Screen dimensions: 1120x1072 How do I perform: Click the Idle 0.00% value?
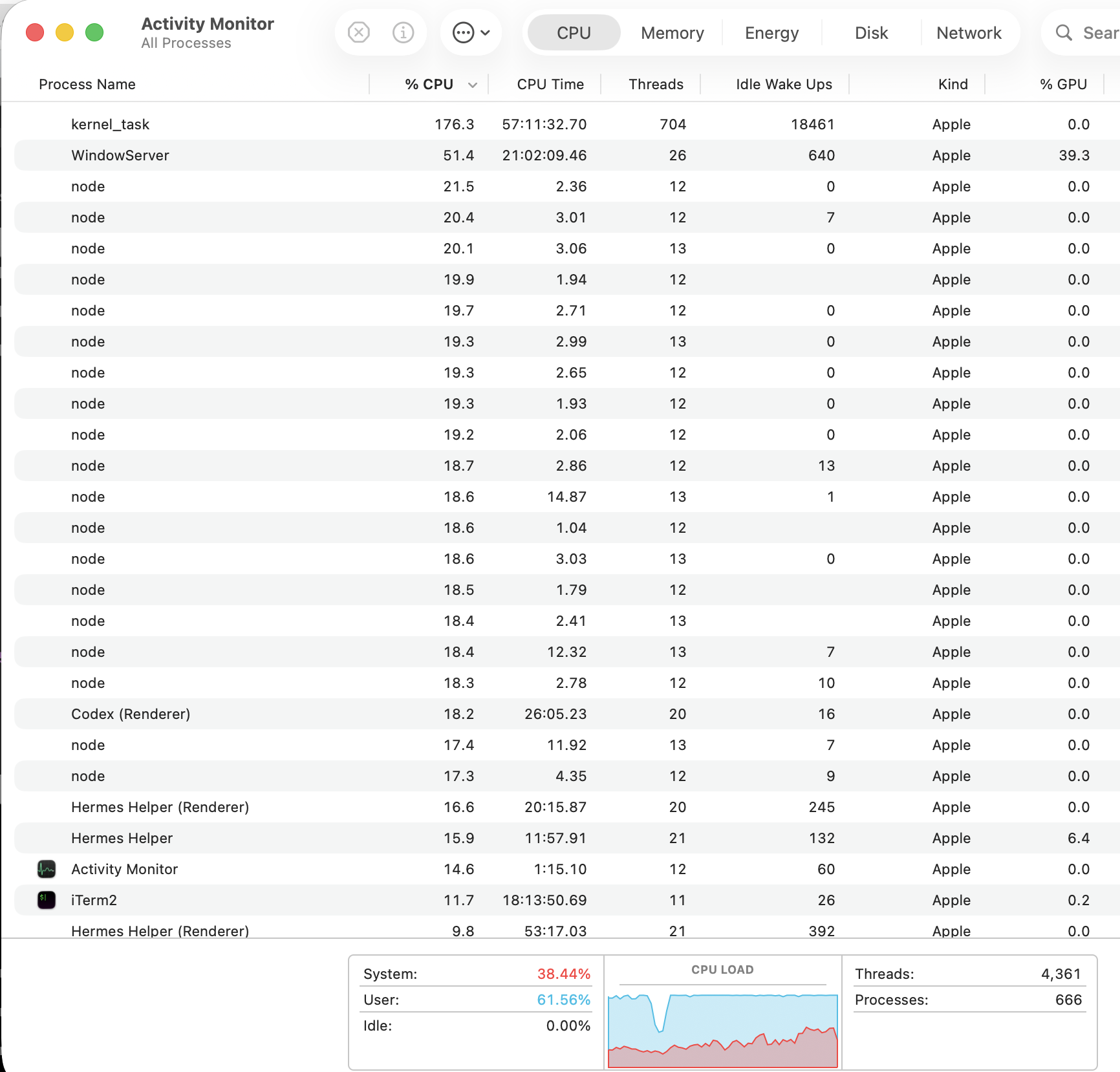568,1025
